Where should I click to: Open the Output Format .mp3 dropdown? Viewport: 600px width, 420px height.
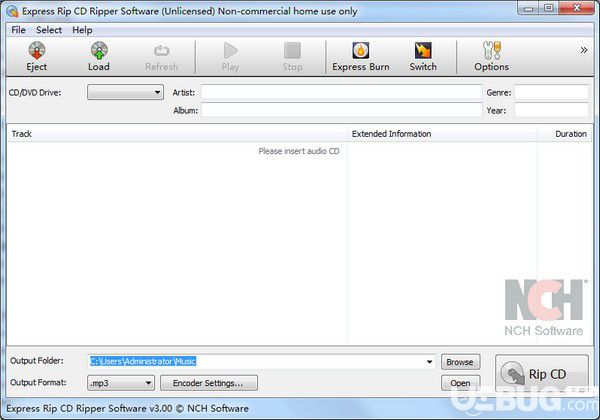point(121,383)
